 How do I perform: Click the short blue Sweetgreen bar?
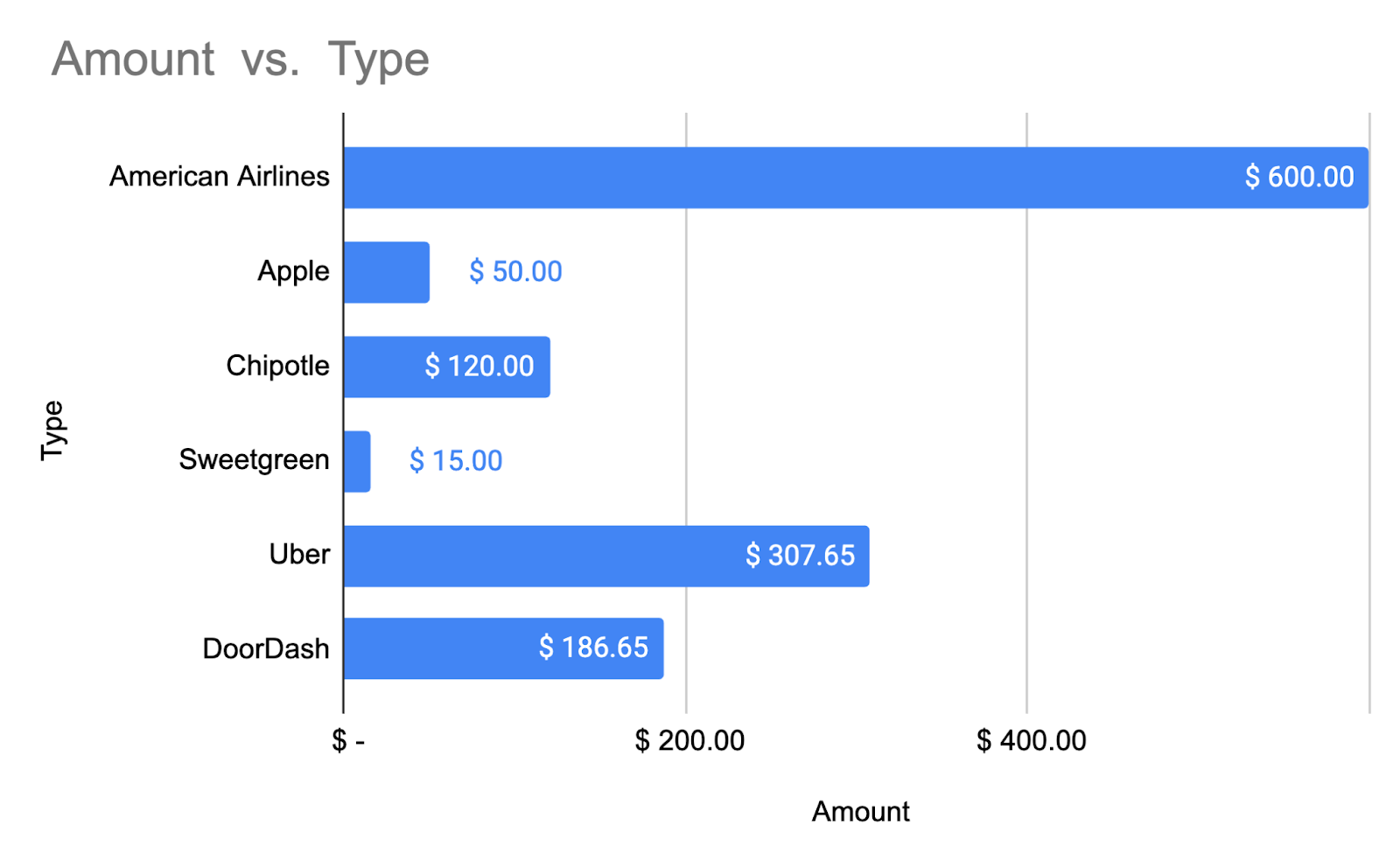(357, 461)
